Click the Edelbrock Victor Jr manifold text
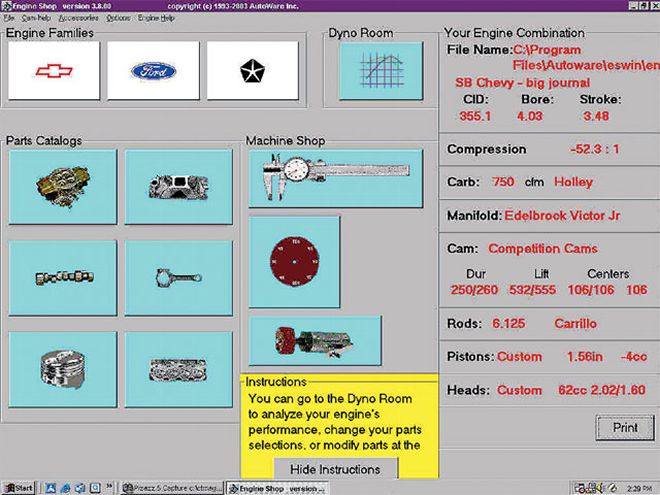Viewport: 660px width, 495px height. 562,216
